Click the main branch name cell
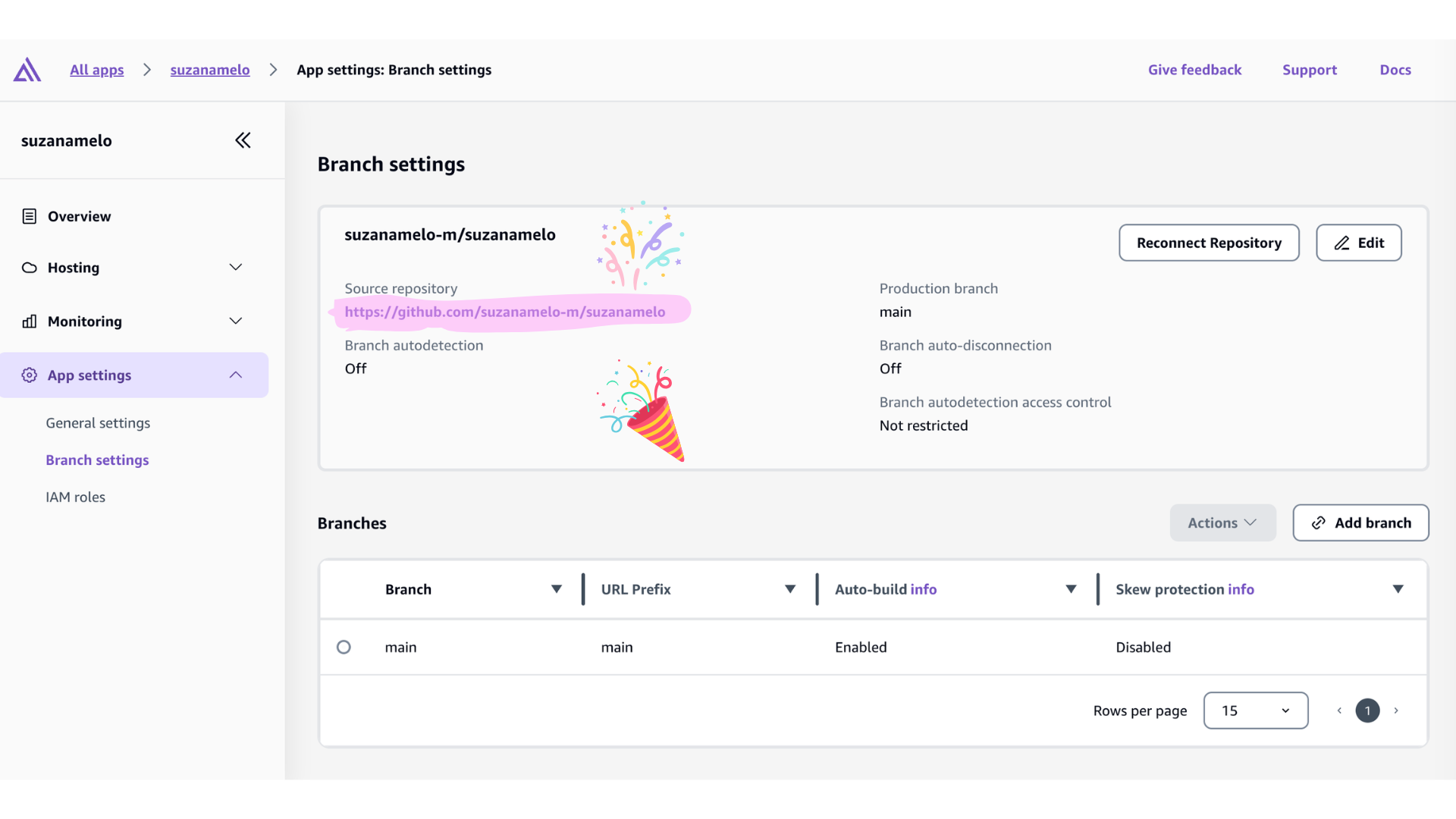This screenshot has height=819, width=1456. [x=401, y=648]
